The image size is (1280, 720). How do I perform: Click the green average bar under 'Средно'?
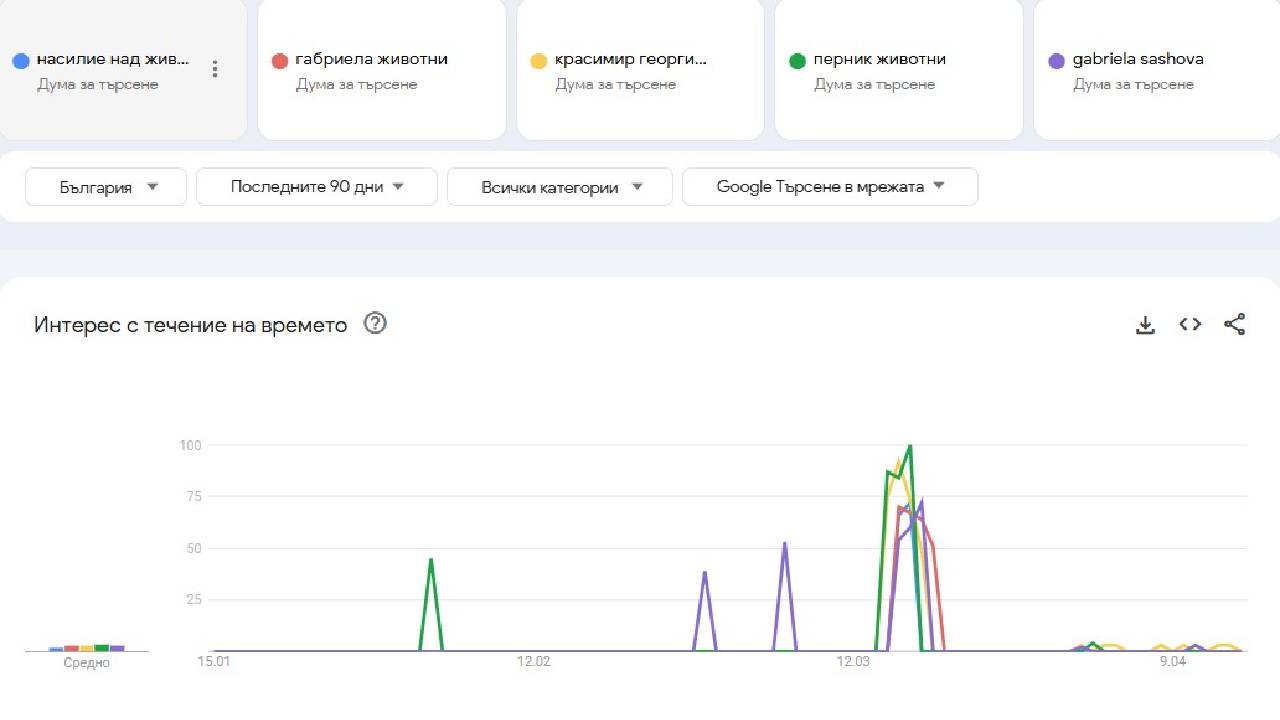(x=101, y=648)
